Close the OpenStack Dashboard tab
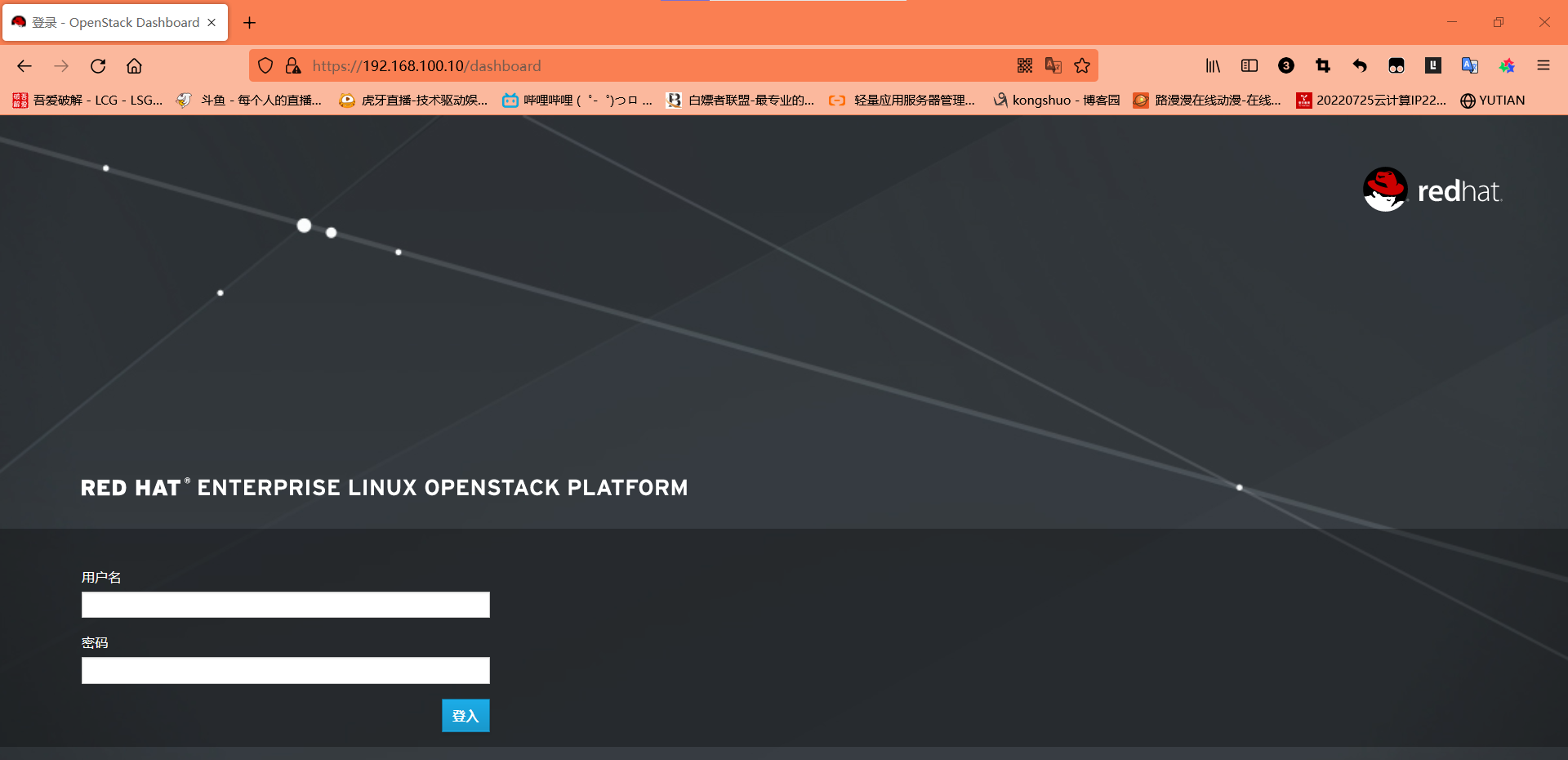 point(212,23)
